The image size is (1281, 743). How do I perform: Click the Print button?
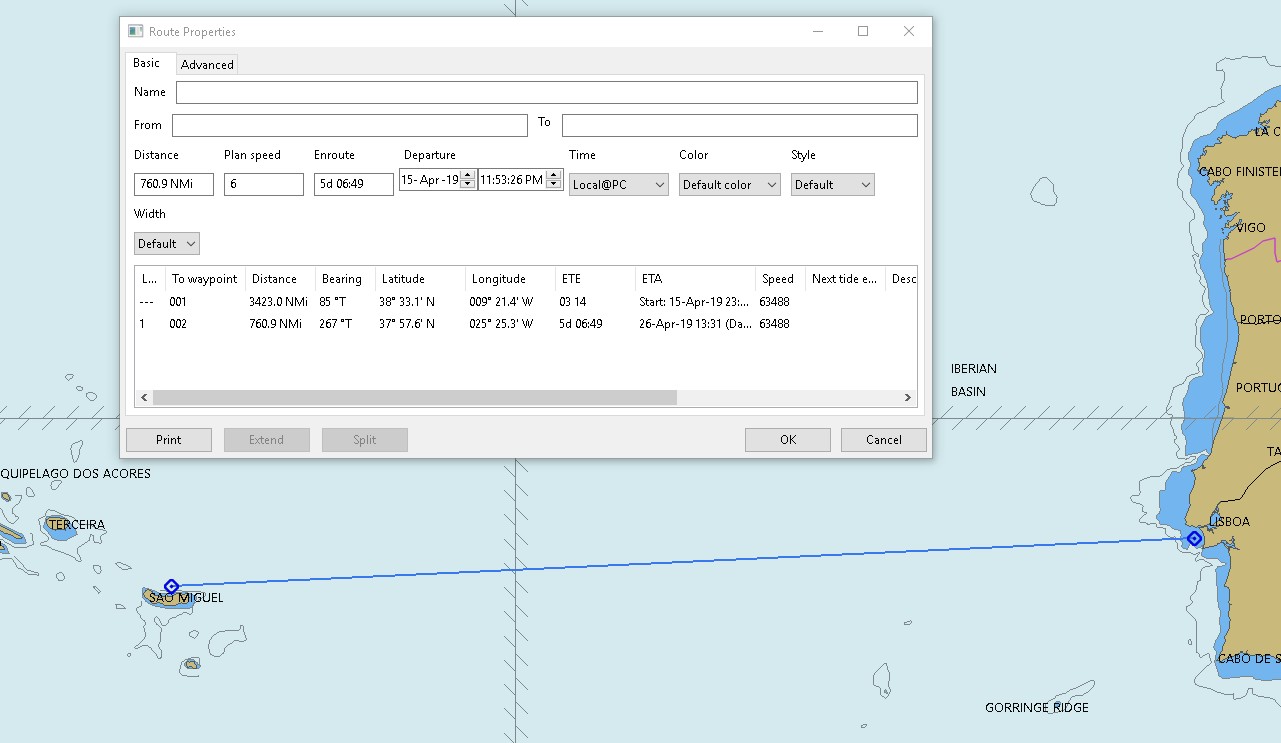169,440
